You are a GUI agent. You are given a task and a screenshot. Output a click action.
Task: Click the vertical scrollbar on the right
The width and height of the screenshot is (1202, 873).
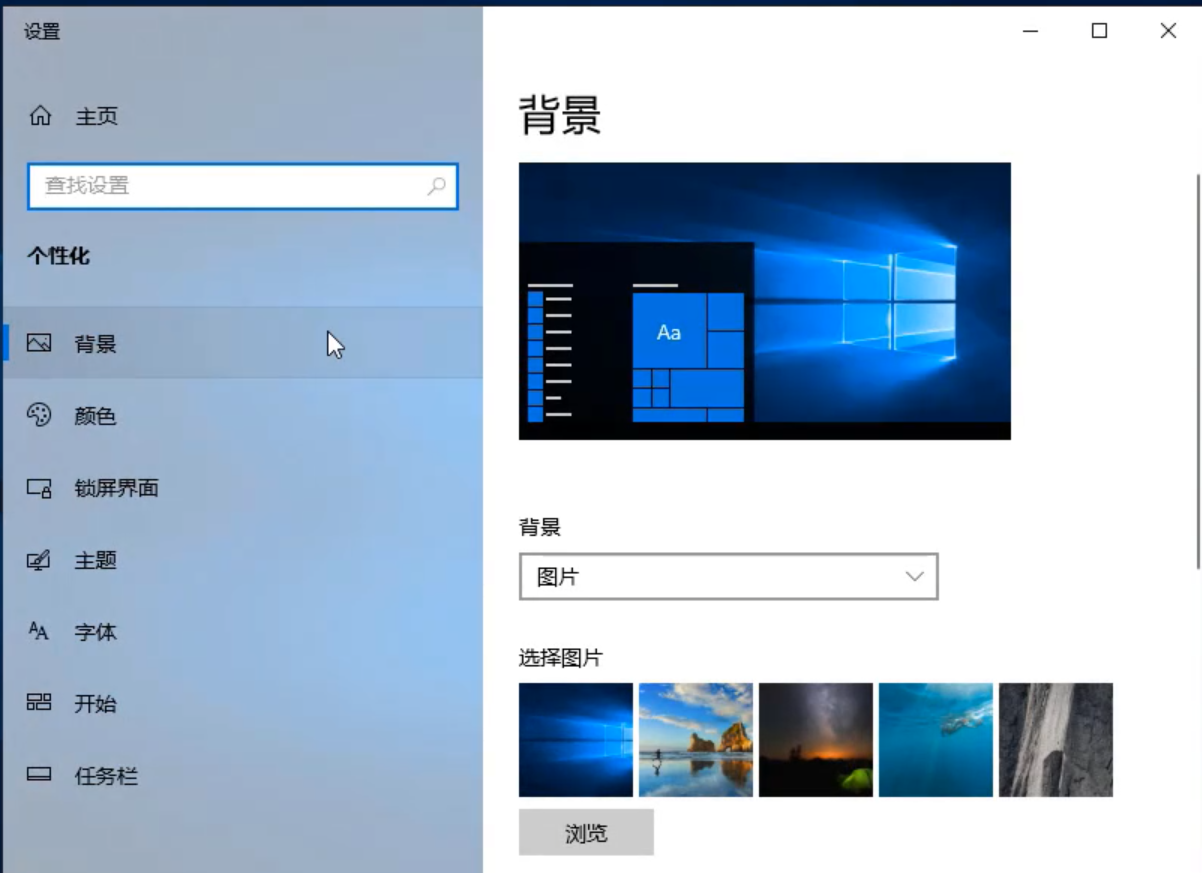(x=1197, y=370)
